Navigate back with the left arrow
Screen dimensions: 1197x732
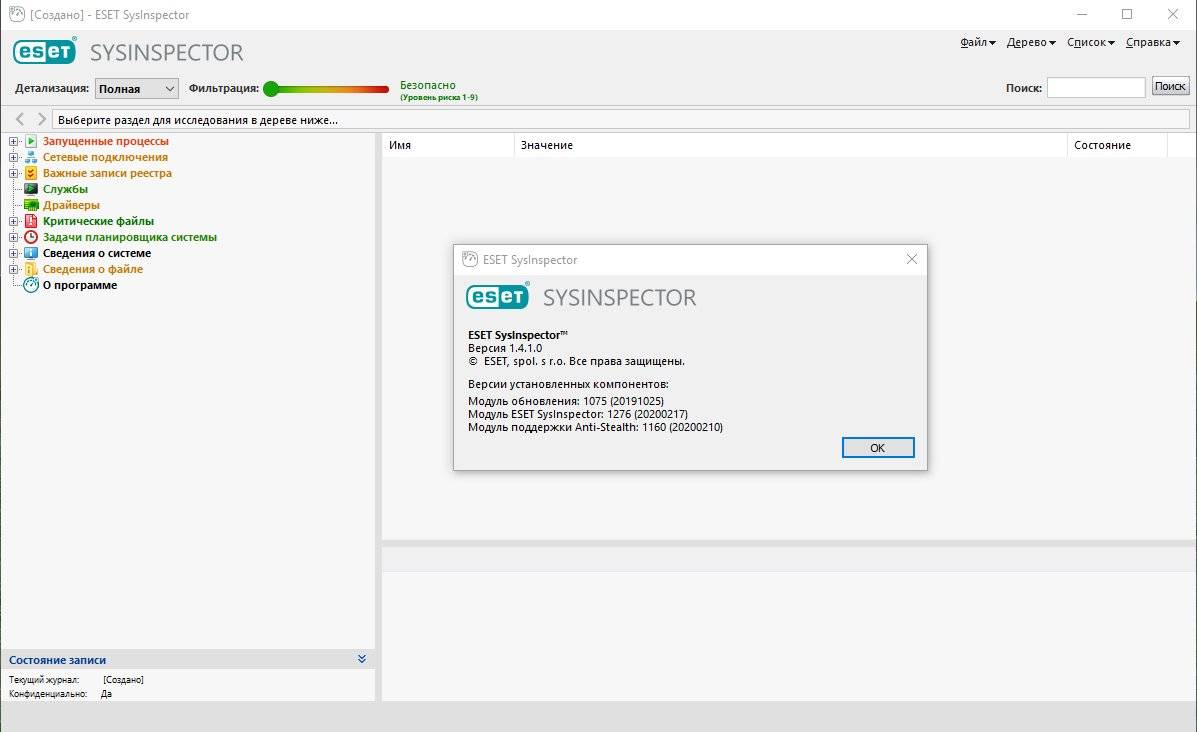point(20,119)
